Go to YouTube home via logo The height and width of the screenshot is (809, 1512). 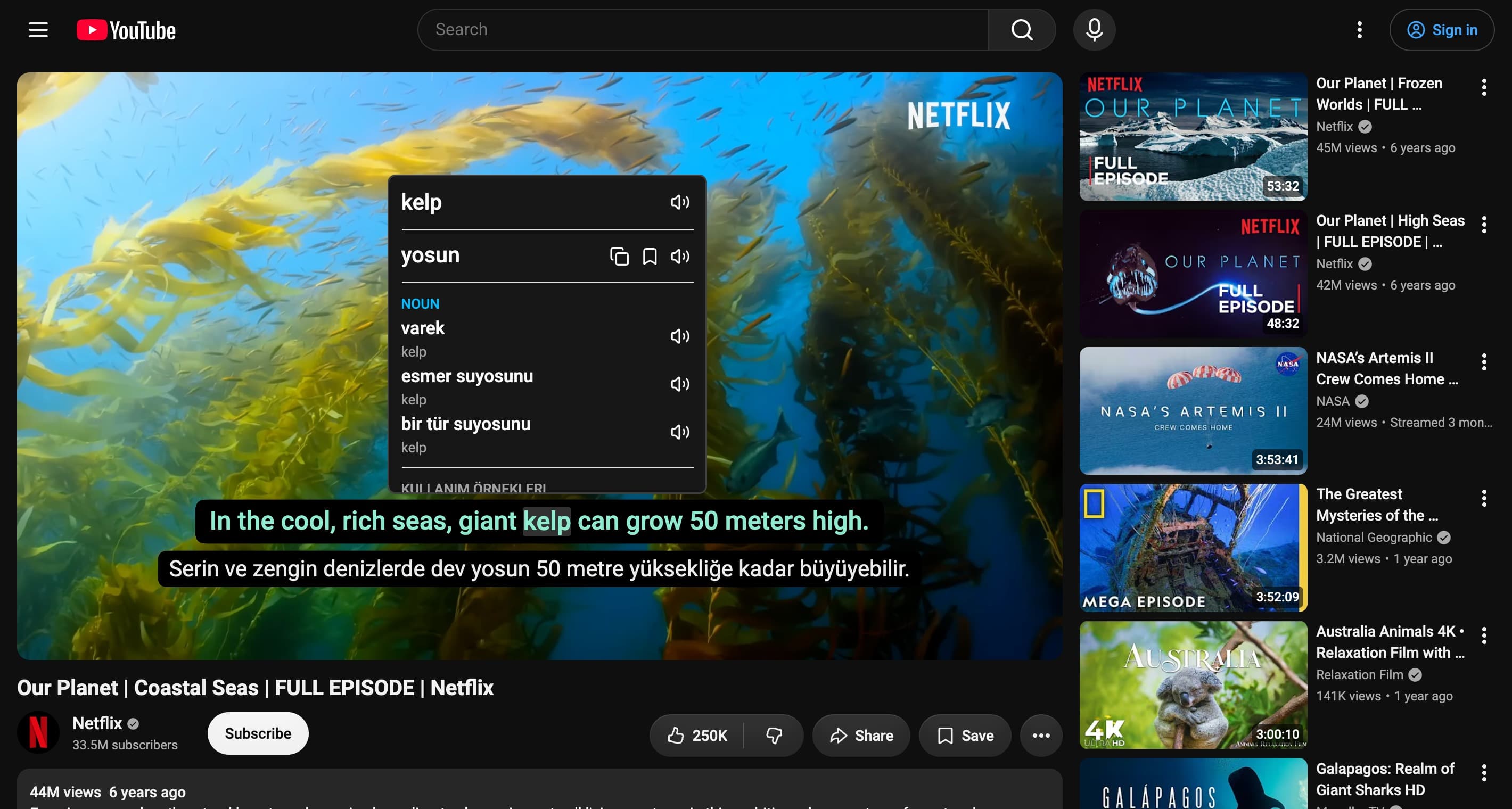(126, 30)
